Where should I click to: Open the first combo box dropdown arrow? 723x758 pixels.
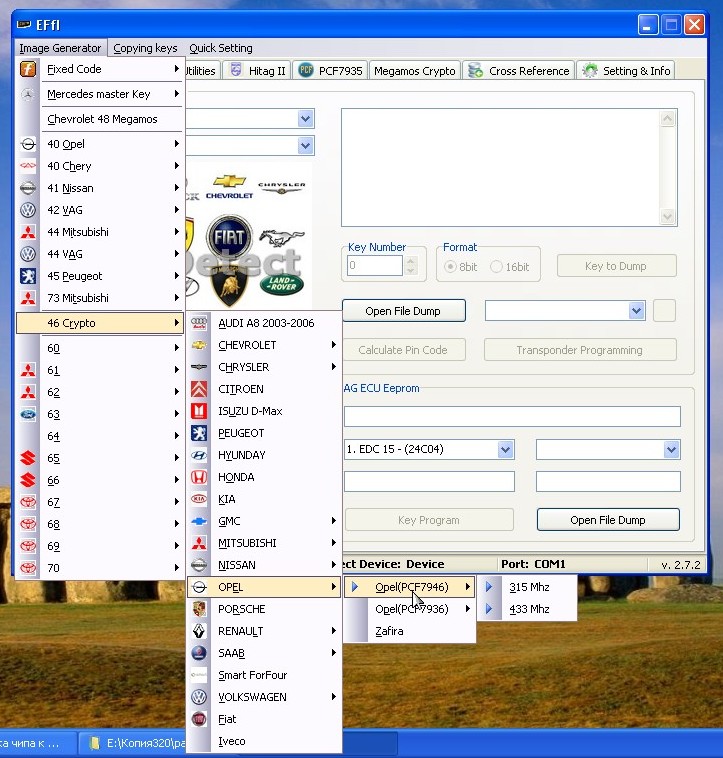(305, 118)
